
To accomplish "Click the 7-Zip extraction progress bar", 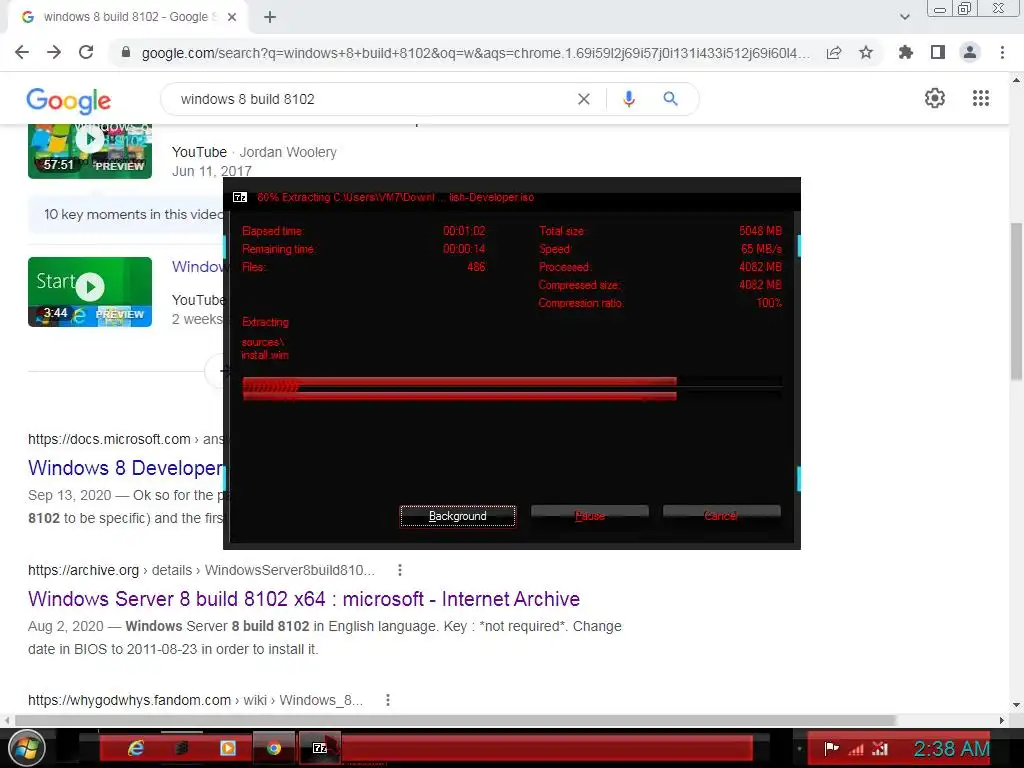I will pos(512,389).
